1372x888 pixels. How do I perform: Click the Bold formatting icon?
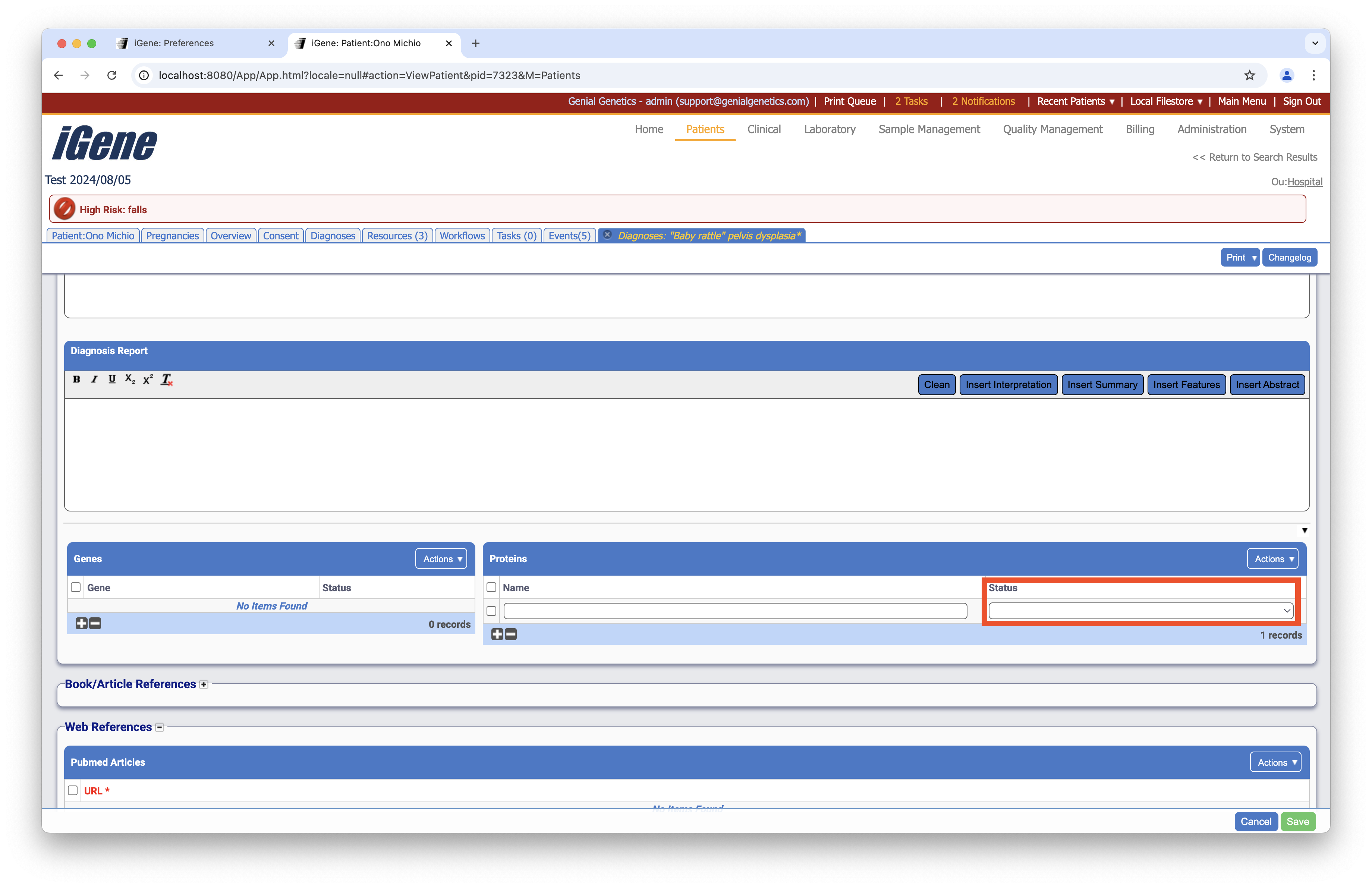76,379
